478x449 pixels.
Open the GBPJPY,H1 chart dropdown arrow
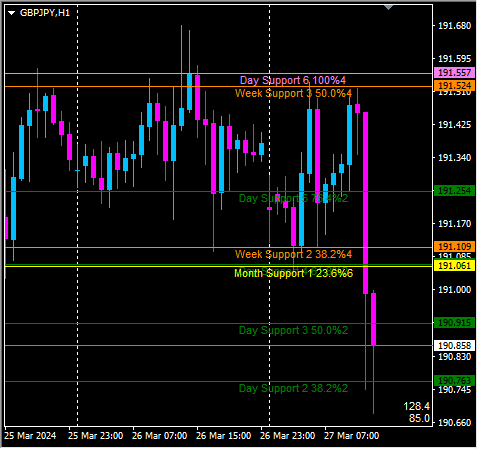[x=12, y=13]
